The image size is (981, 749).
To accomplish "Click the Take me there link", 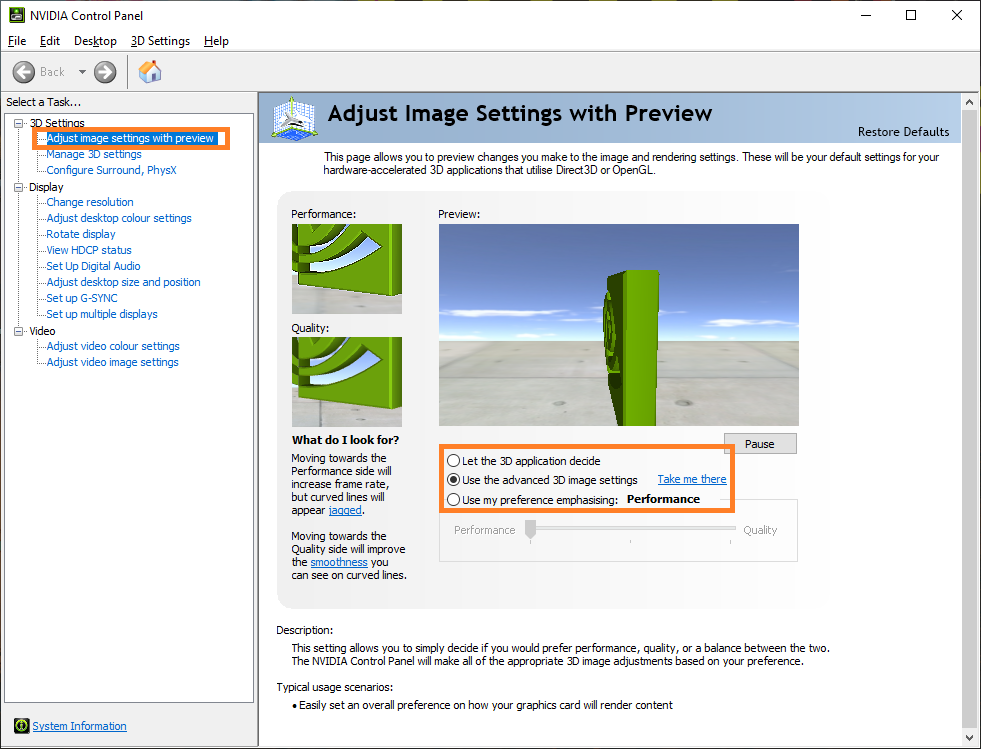I will (692, 479).
